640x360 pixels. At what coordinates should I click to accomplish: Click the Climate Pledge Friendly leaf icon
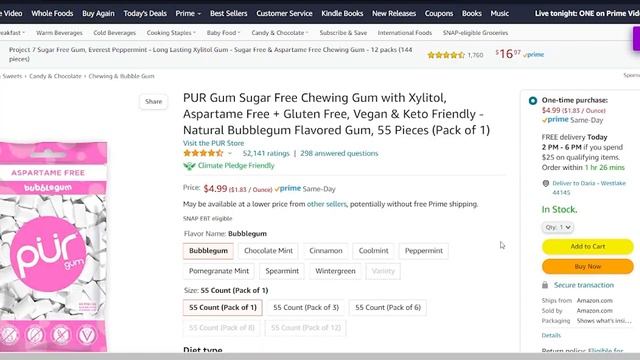[189, 166]
